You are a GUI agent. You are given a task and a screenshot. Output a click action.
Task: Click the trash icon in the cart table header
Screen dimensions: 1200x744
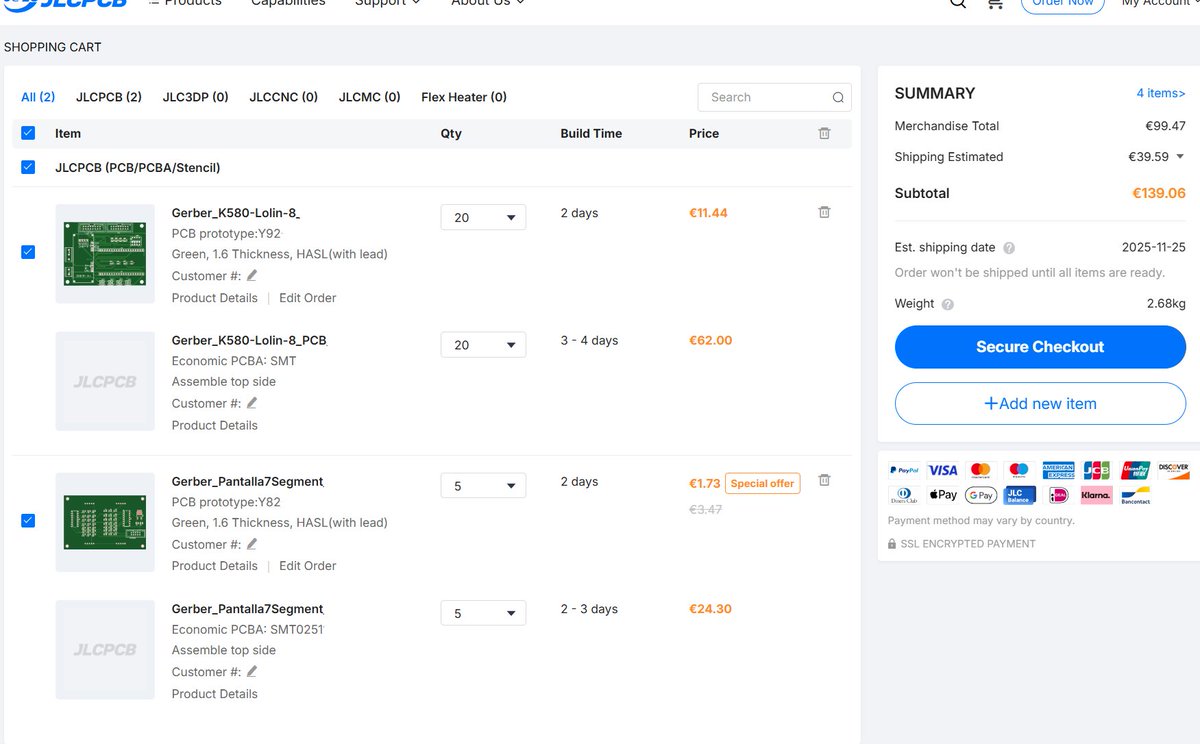click(x=824, y=133)
